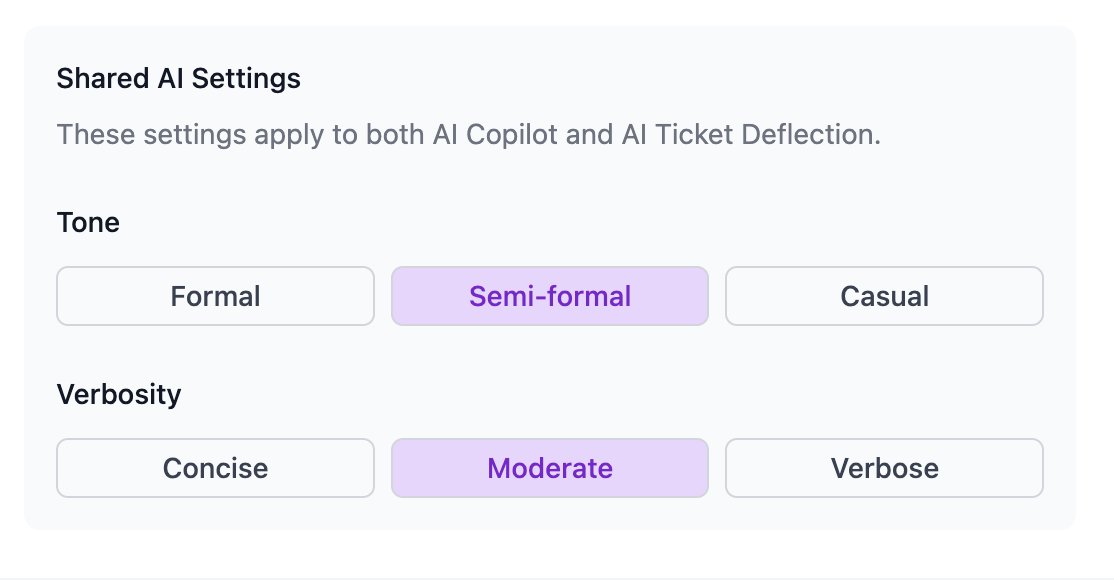Select the Formal tone option
Screen dimensions: 1114x580
coord(215,296)
